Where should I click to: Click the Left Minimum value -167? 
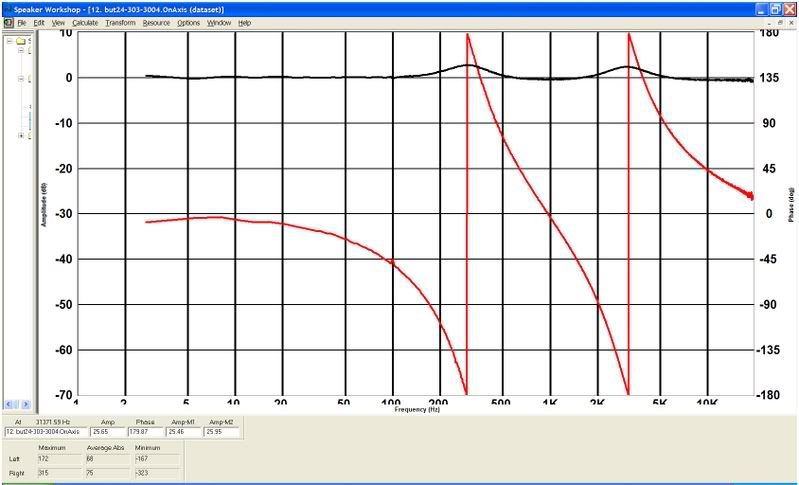point(157,460)
